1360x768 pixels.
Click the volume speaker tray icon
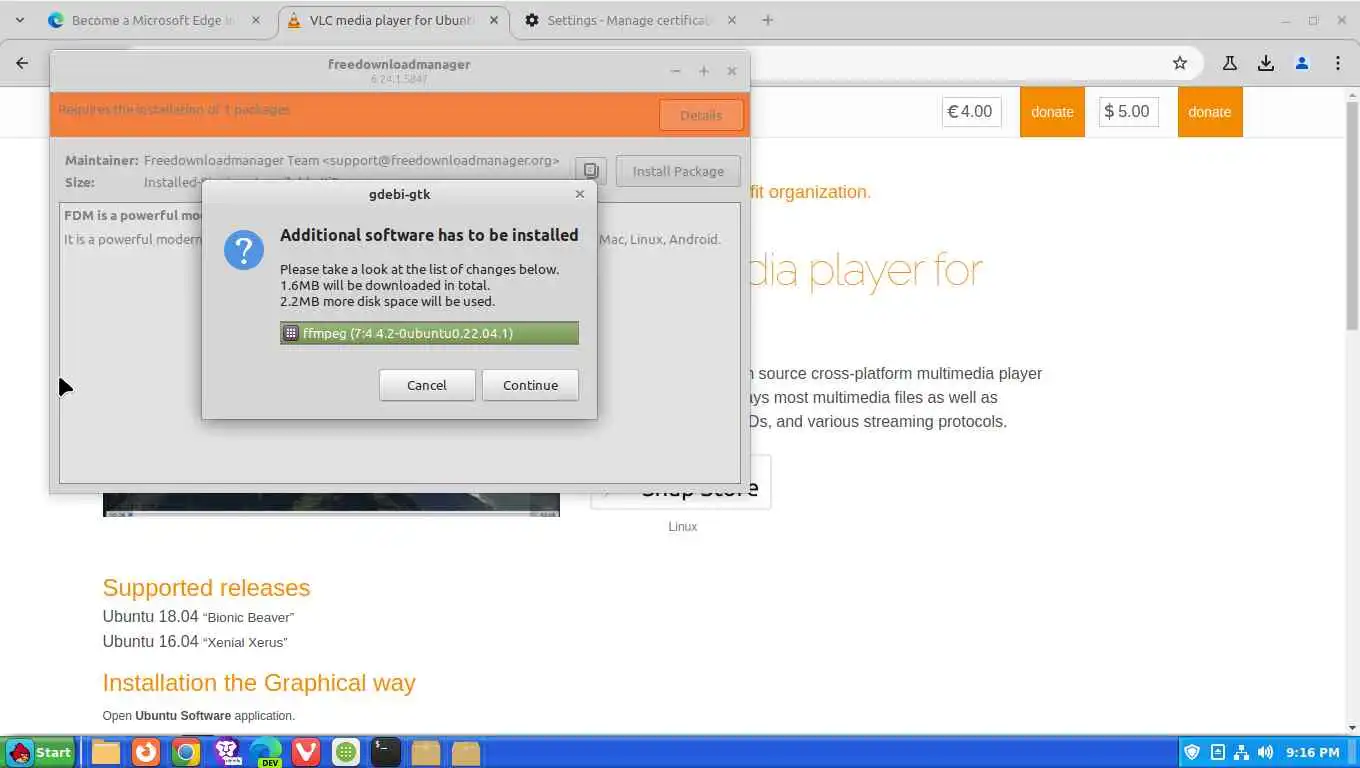1265,752
